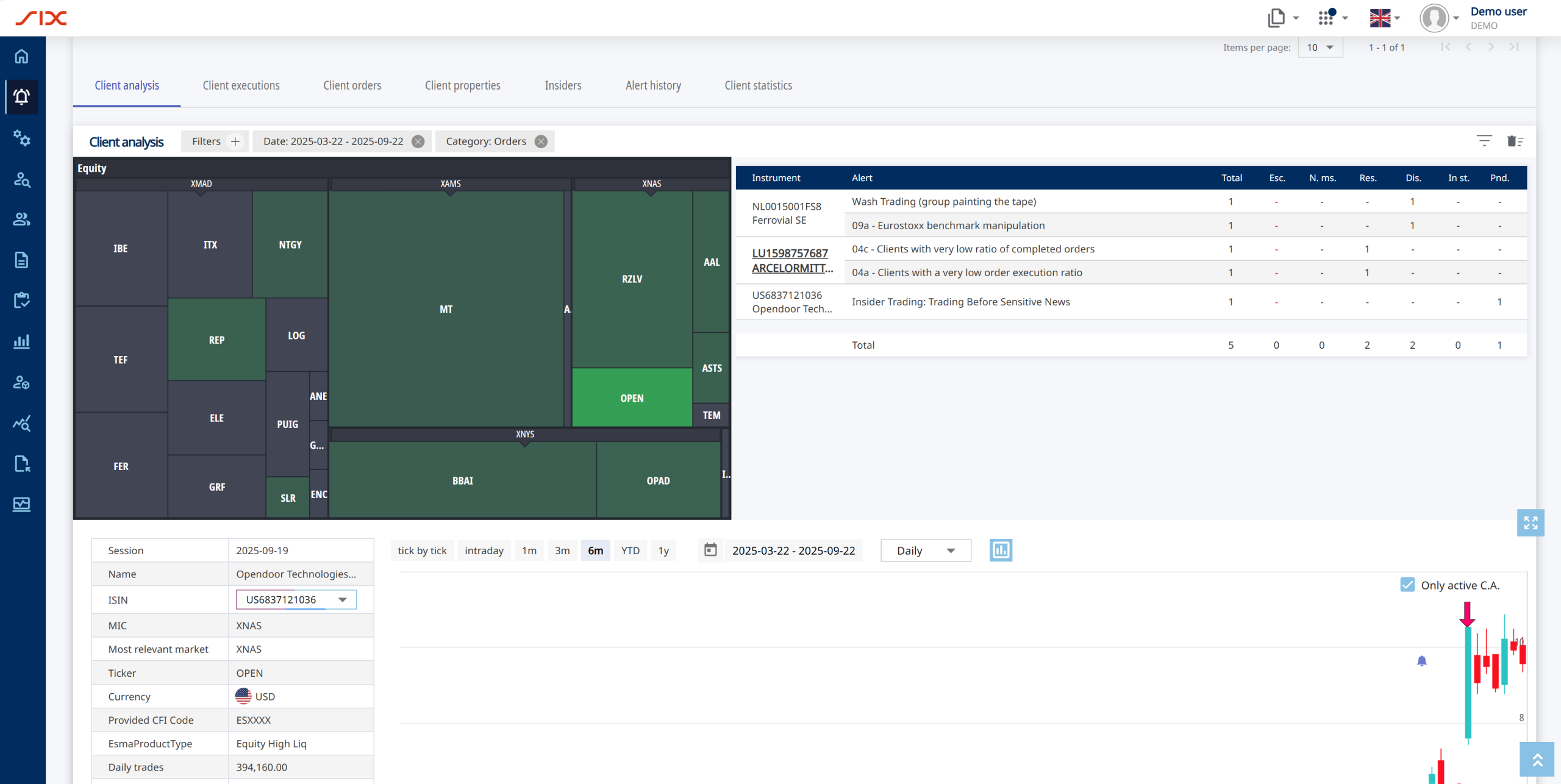Select the 1y chart range button

tap(663, 551)
